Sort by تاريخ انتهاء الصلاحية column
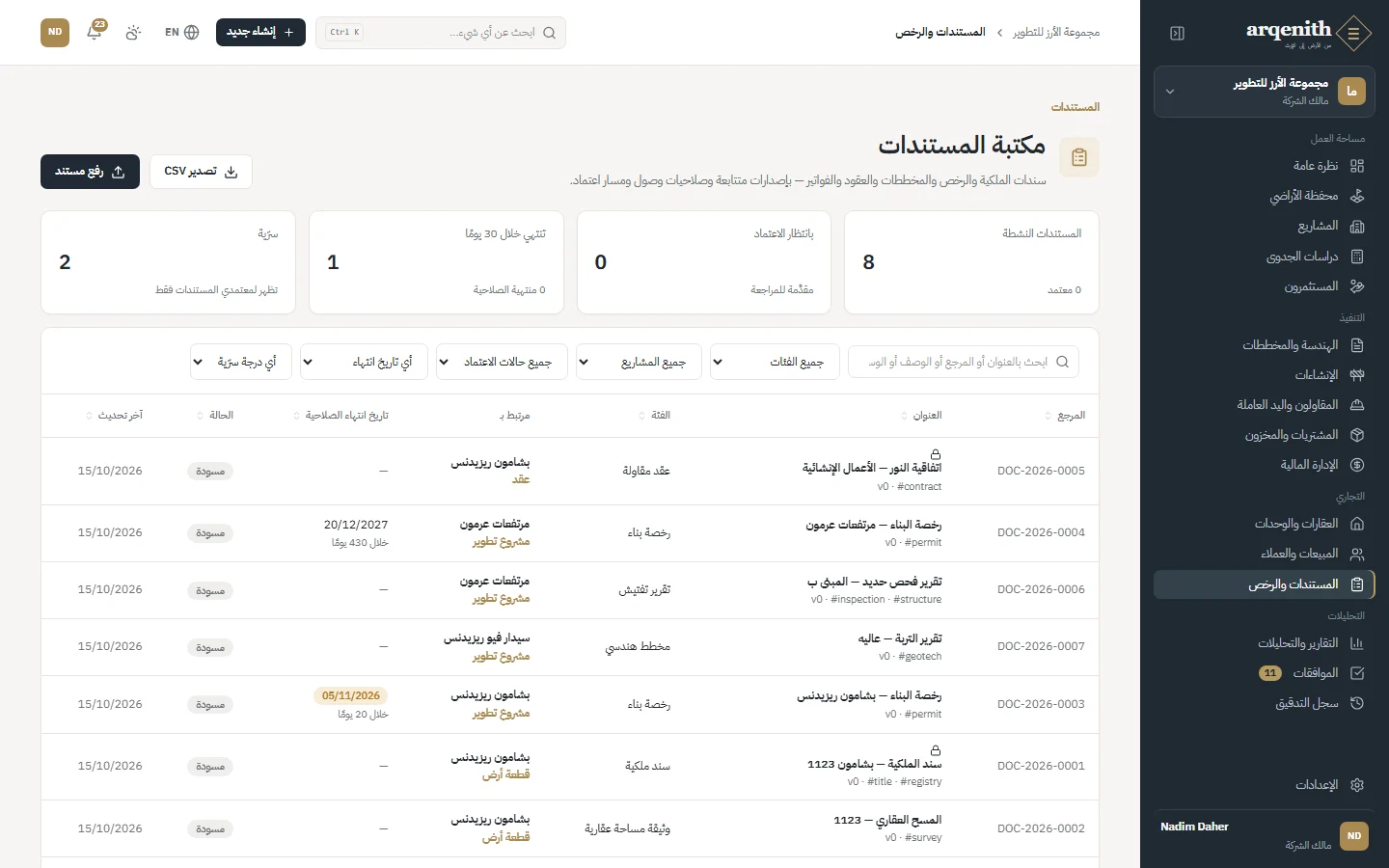Viewport: 1389px width, 868px height. click(x=340, y=416)
